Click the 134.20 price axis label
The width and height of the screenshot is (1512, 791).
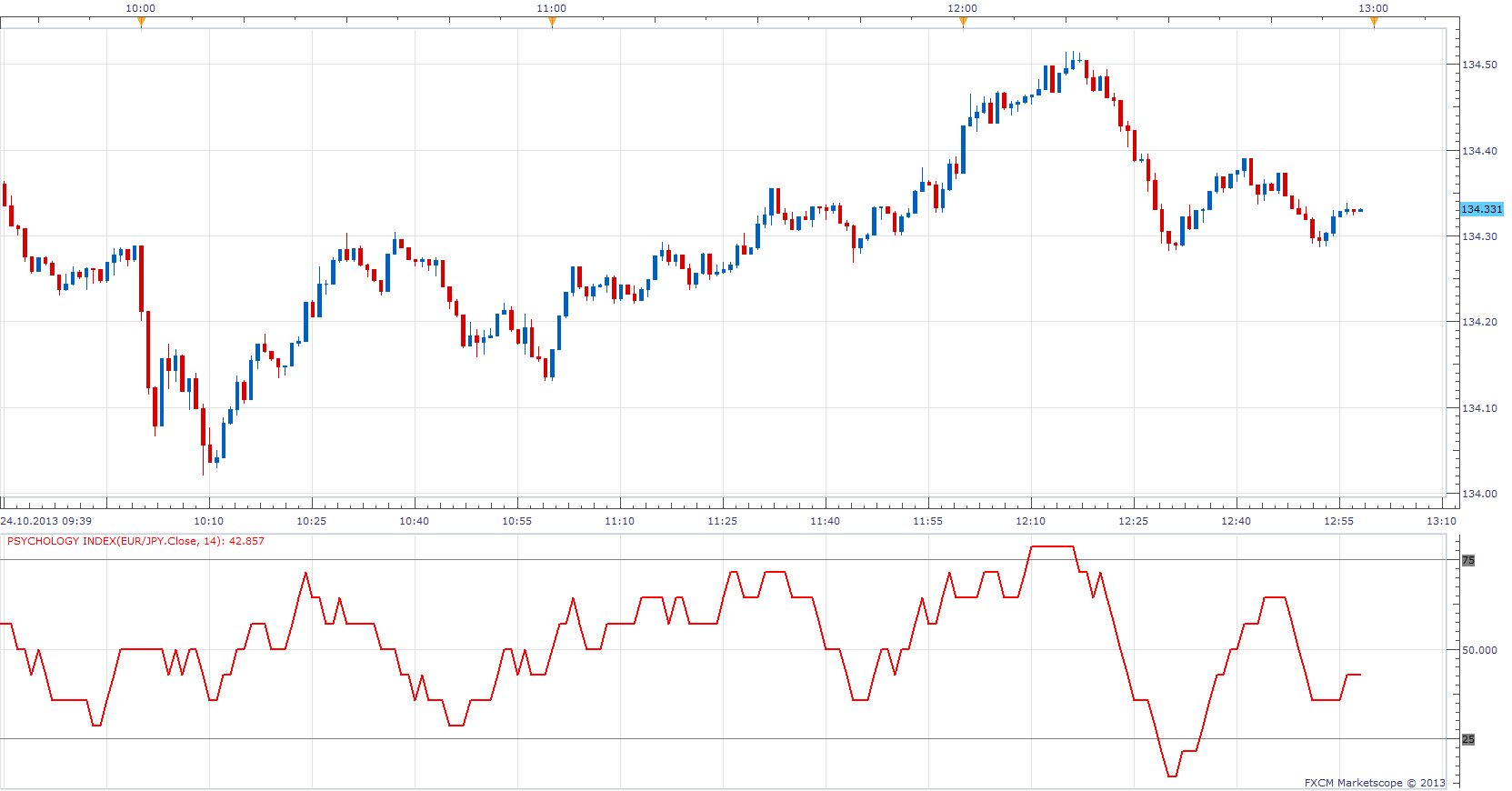[1478, 322]
